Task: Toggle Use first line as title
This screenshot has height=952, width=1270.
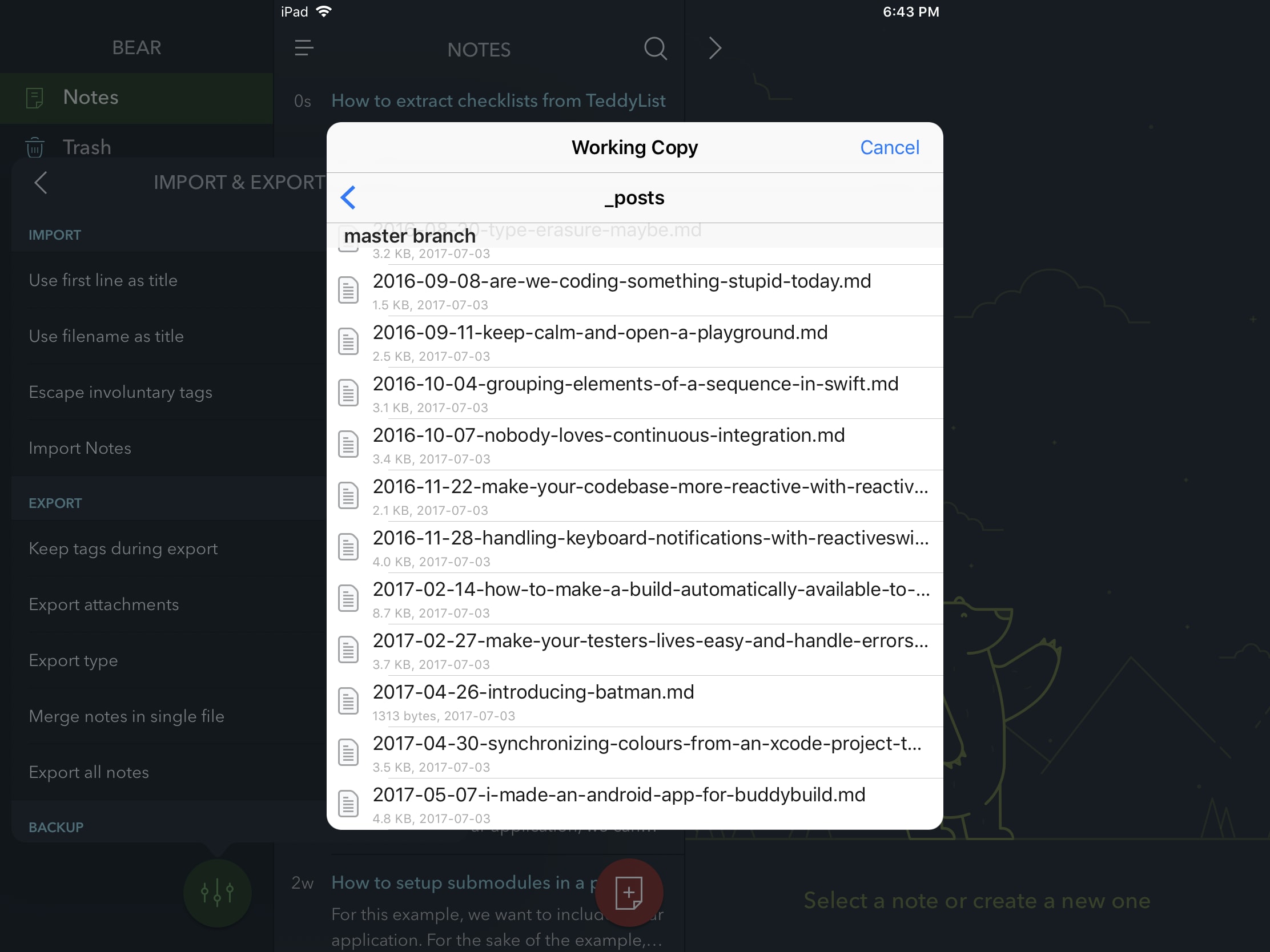Action: tap(102, 280)
